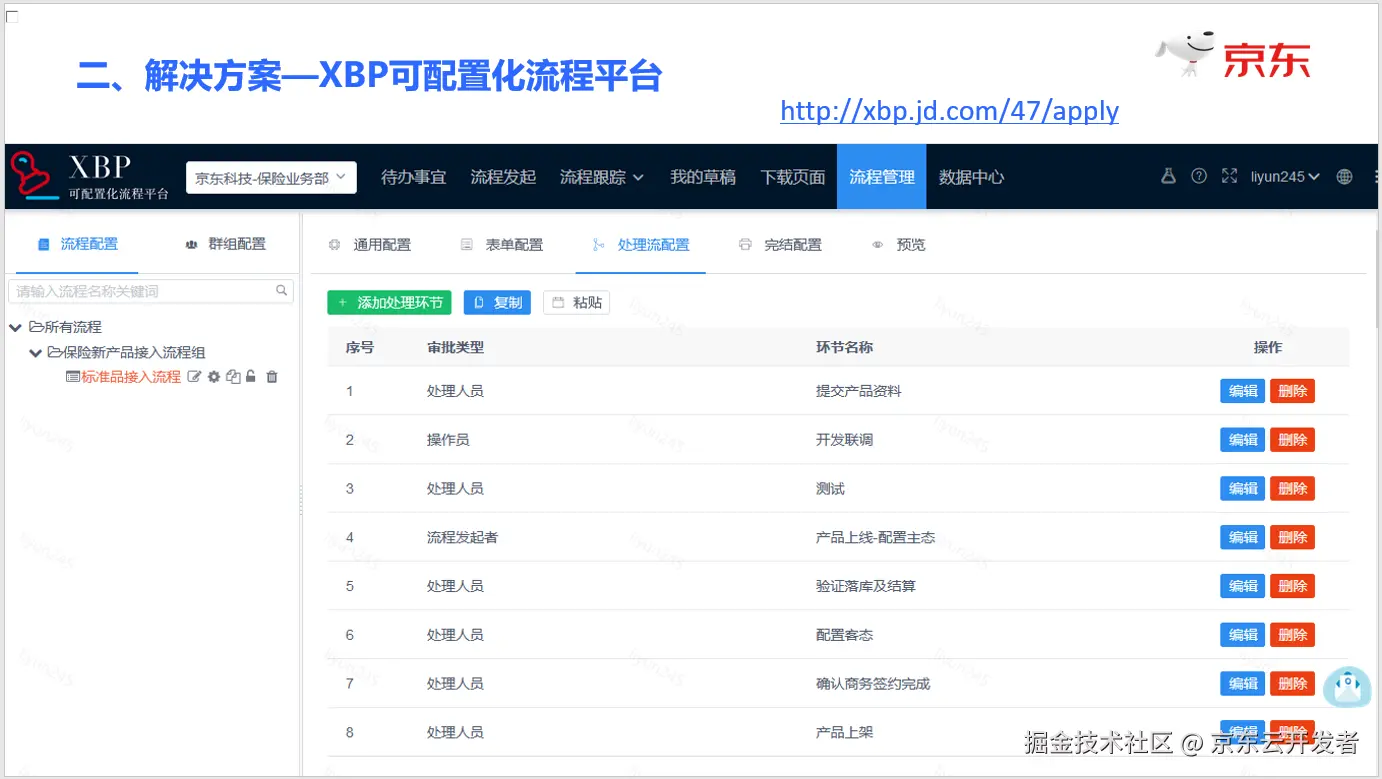The width and height of the screenshot is (1382, 779).
Task: Delete row 1 提交产品资料
Action: point(1292,391)
